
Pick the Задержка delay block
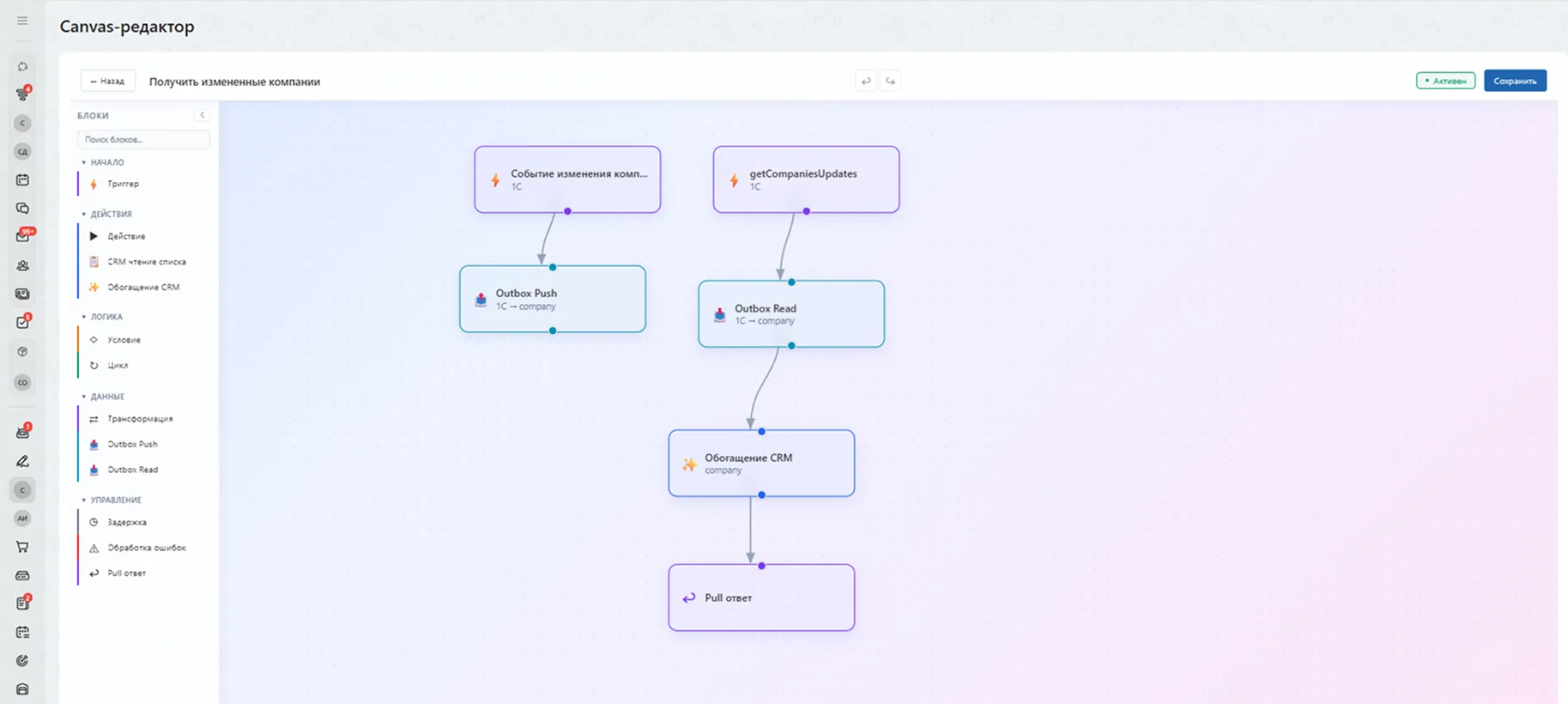pos(143,522)
